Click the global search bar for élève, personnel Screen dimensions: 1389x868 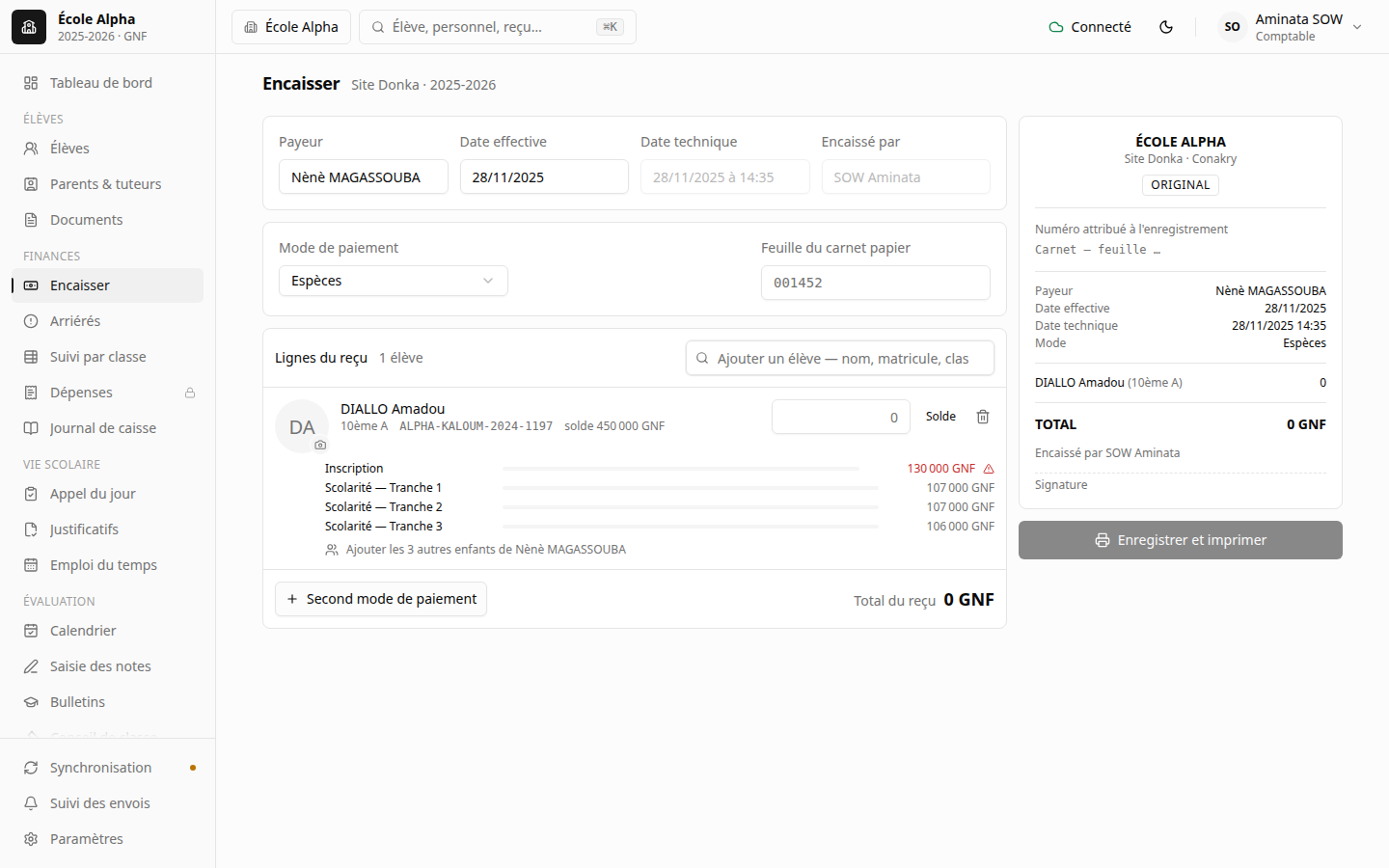pos(498,27)
